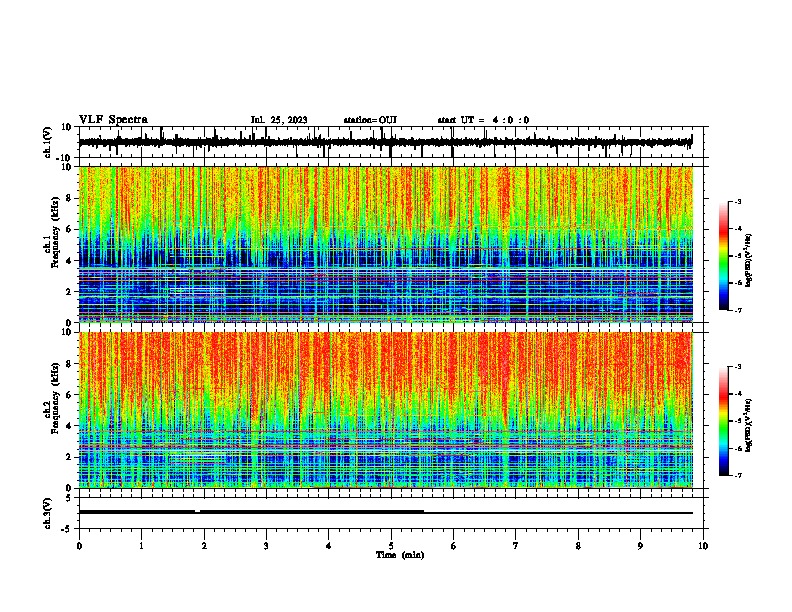Viewport: 792px width, 612px height.
Task: Click time axis tick label "7"
Action: coord(516,546)
